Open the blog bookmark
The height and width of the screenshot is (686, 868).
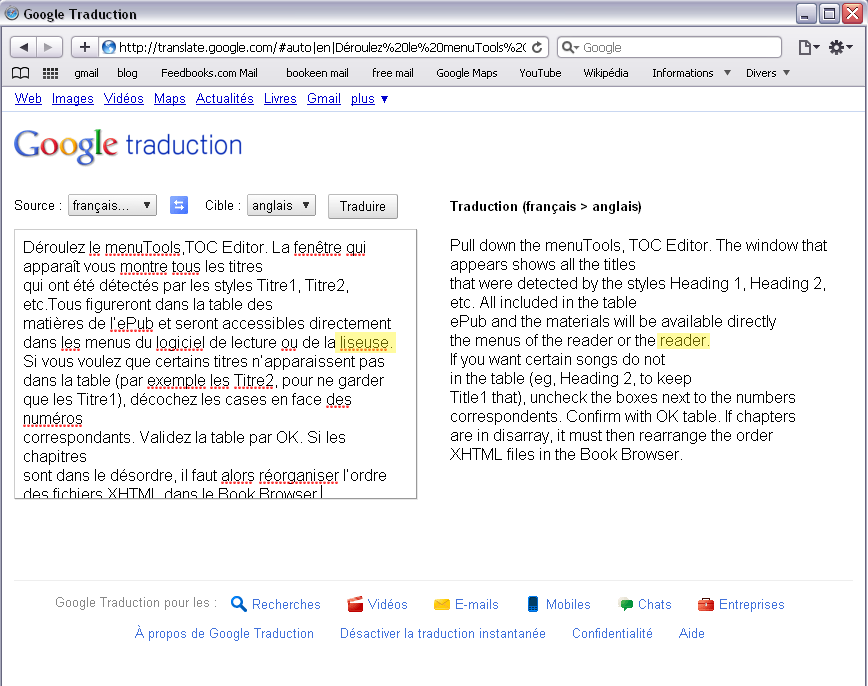click(x=127, y=73)
